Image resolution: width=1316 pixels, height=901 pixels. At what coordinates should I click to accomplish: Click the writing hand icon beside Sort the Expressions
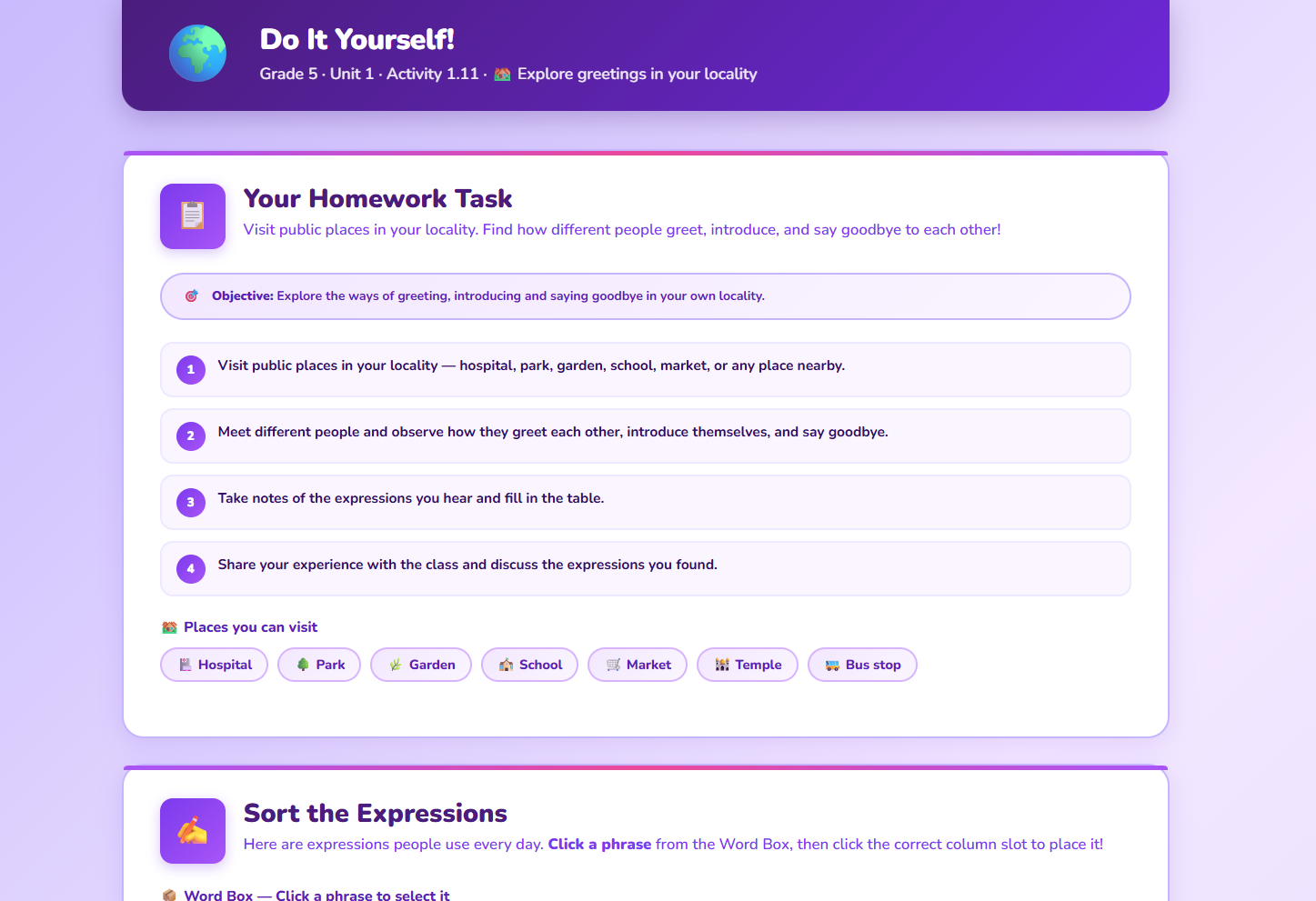point(193,831)
